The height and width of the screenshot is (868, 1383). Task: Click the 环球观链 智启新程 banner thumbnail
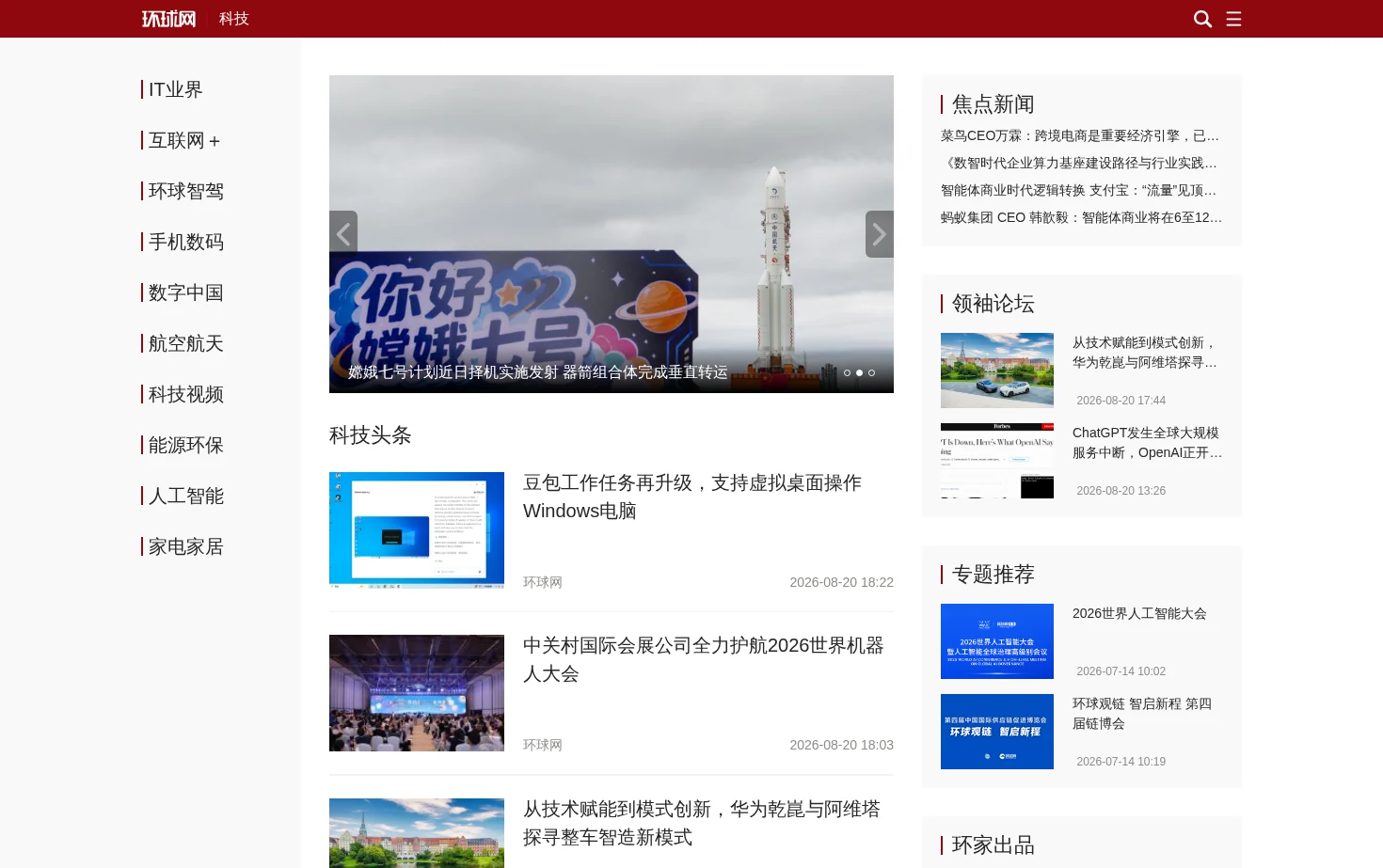997,732
